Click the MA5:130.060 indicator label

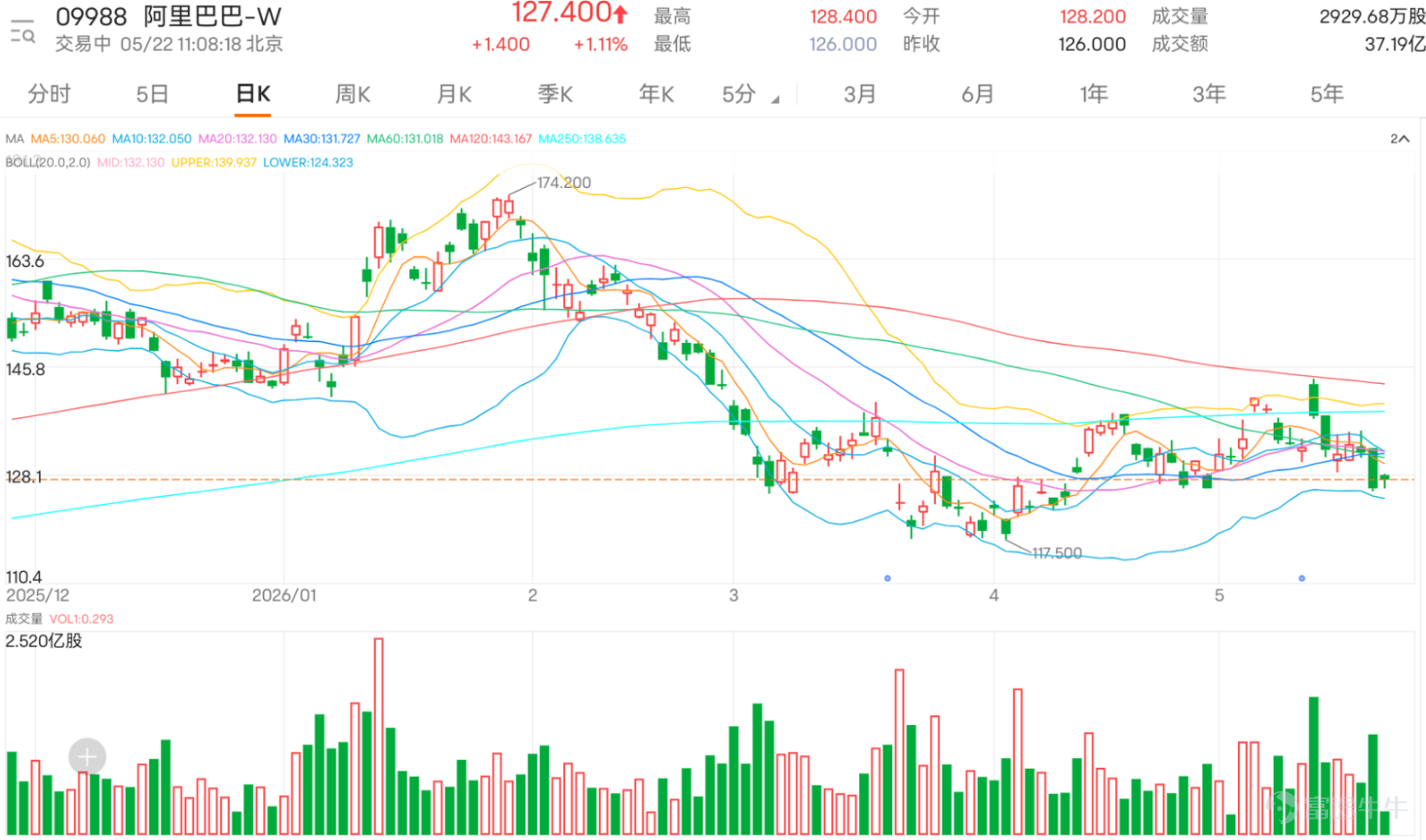click(x=68, y=139)
